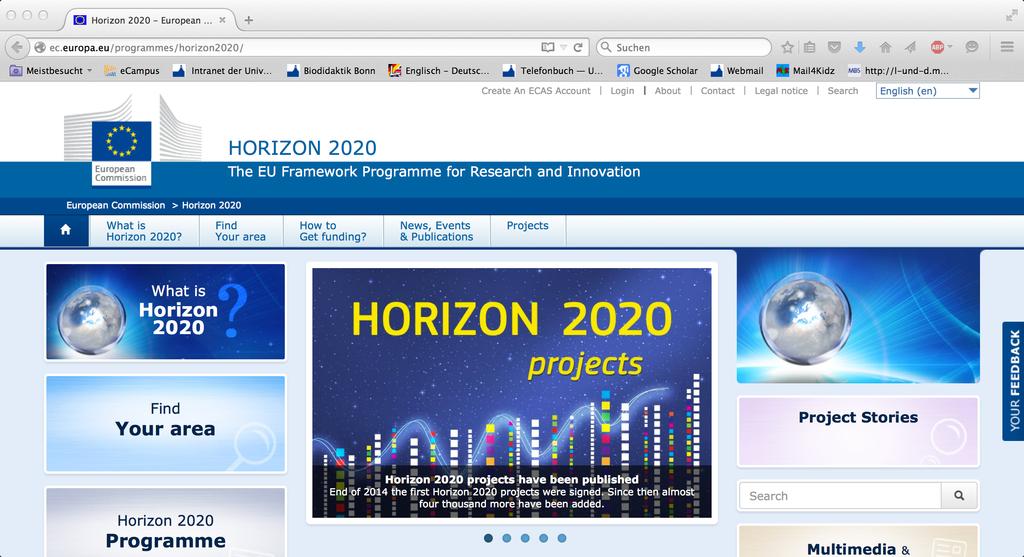1024x557 pixels.
Task: Focus the Suchen browser search box
Action: pyautogui.click(x=684, y=47)
